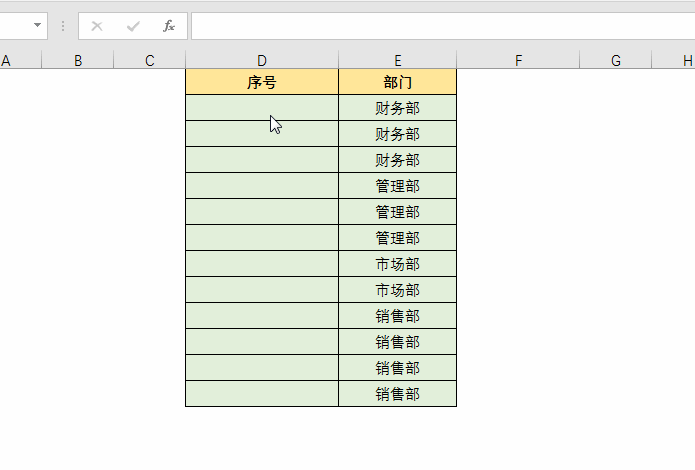
Task: Select column A header
Action: click(18, 60)
